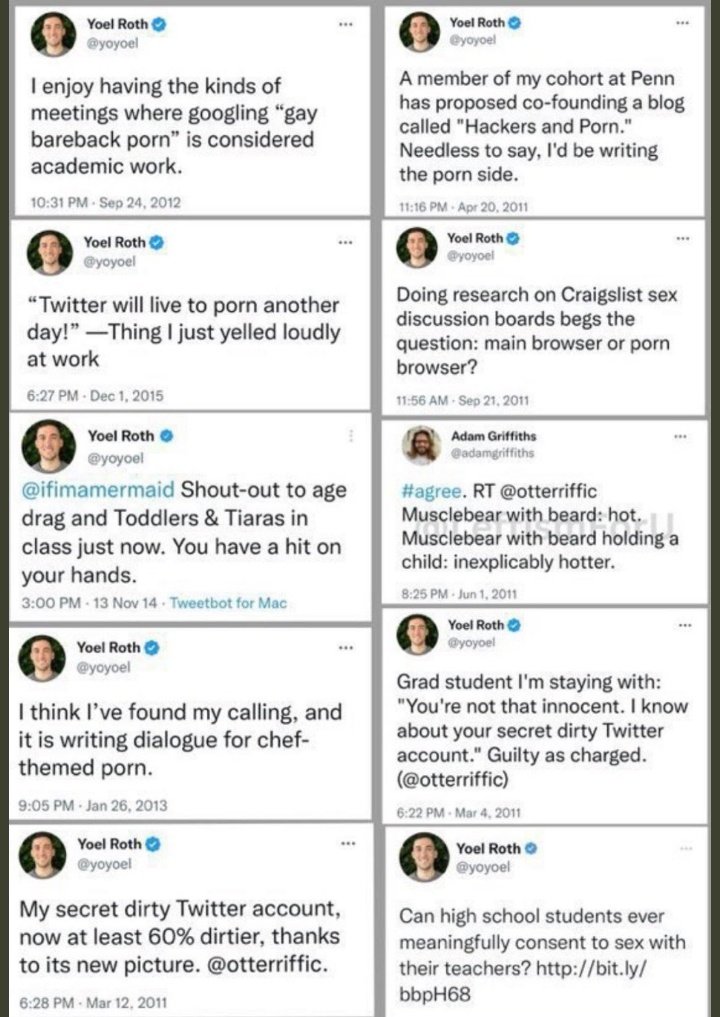Image resolution: width=720 pixels, height=1017 pixels.
Task: Click the @adamgriffiths handle
Action: [492, 453]
